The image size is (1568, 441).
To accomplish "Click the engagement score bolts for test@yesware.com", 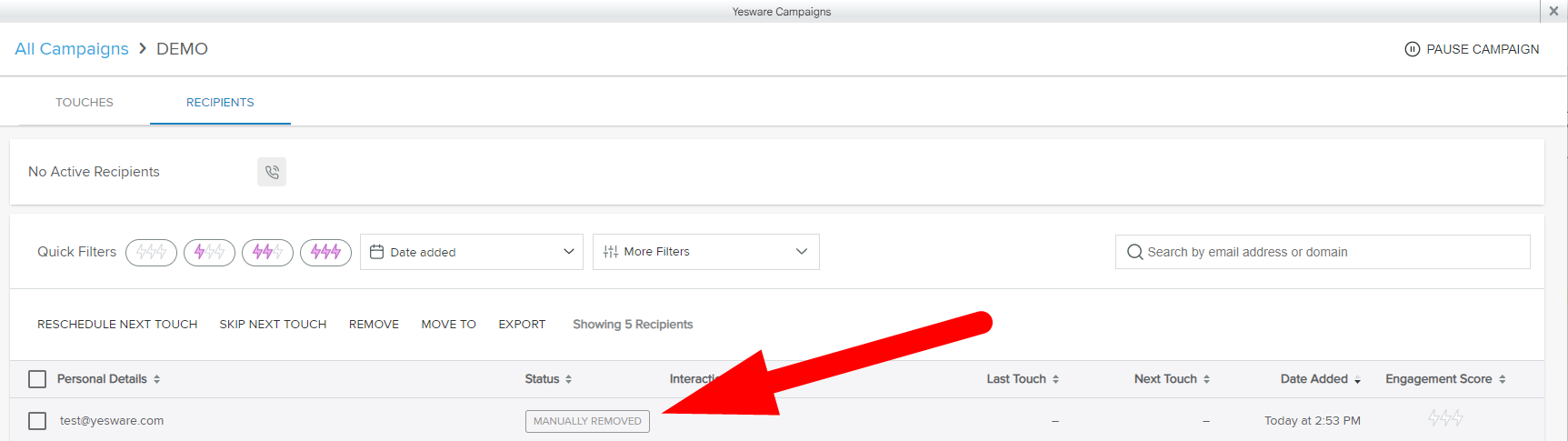I will pyautogui.click(x=1444, y=418).
